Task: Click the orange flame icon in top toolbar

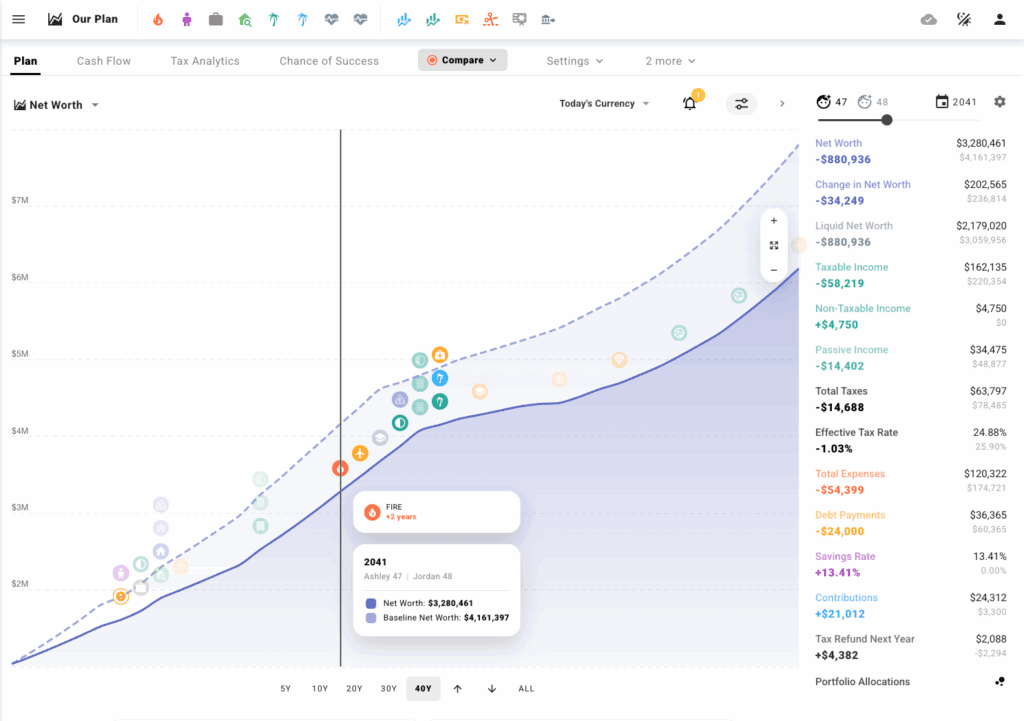Action: click(159, 19)
